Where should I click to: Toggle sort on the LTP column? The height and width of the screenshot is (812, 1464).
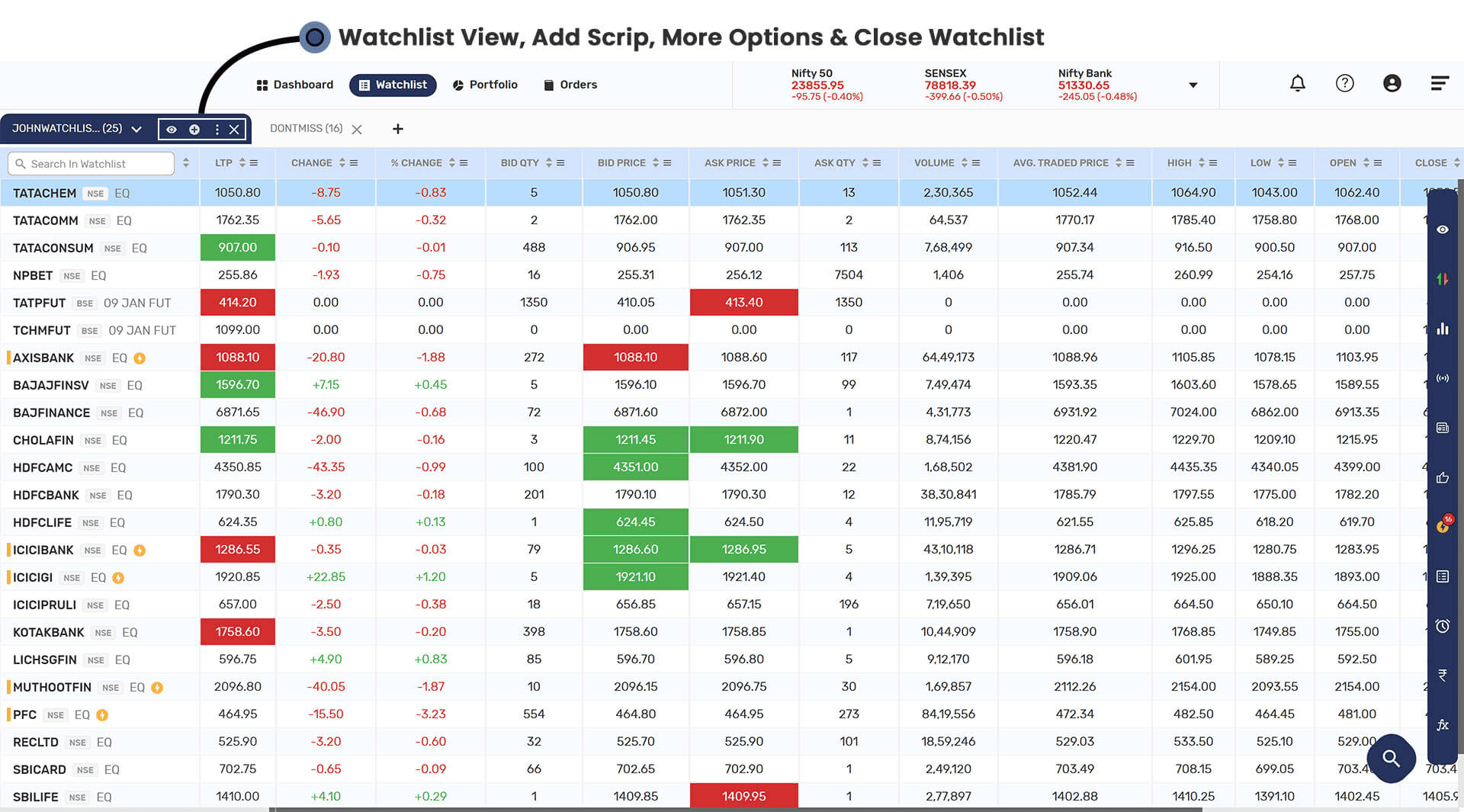(x=242, y=163)
